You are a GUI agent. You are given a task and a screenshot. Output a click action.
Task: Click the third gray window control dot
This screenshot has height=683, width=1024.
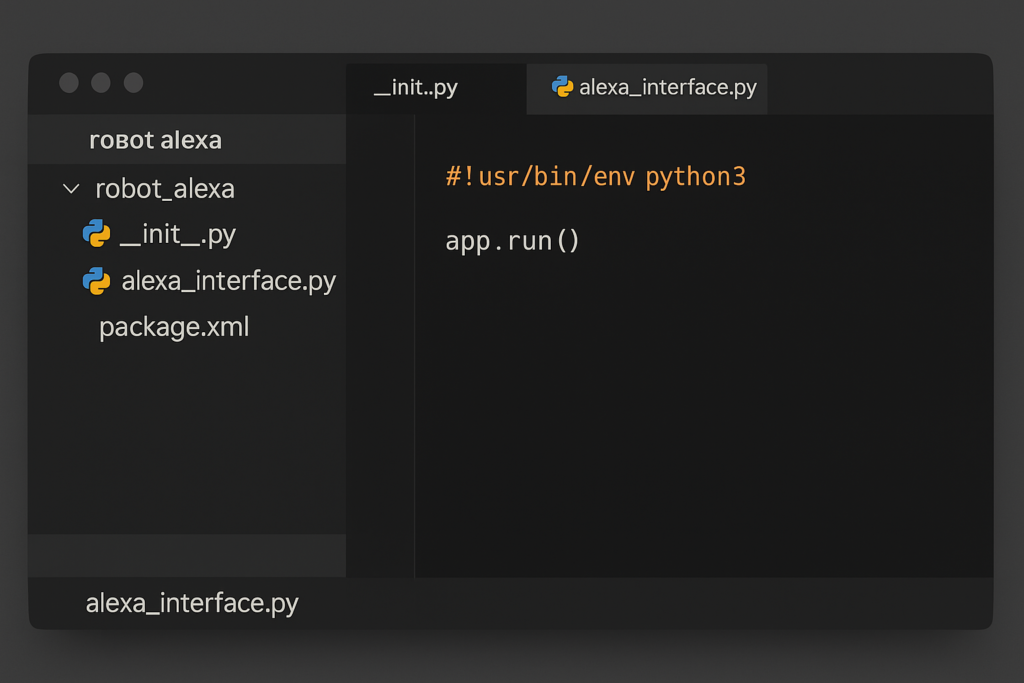point(133,83)
